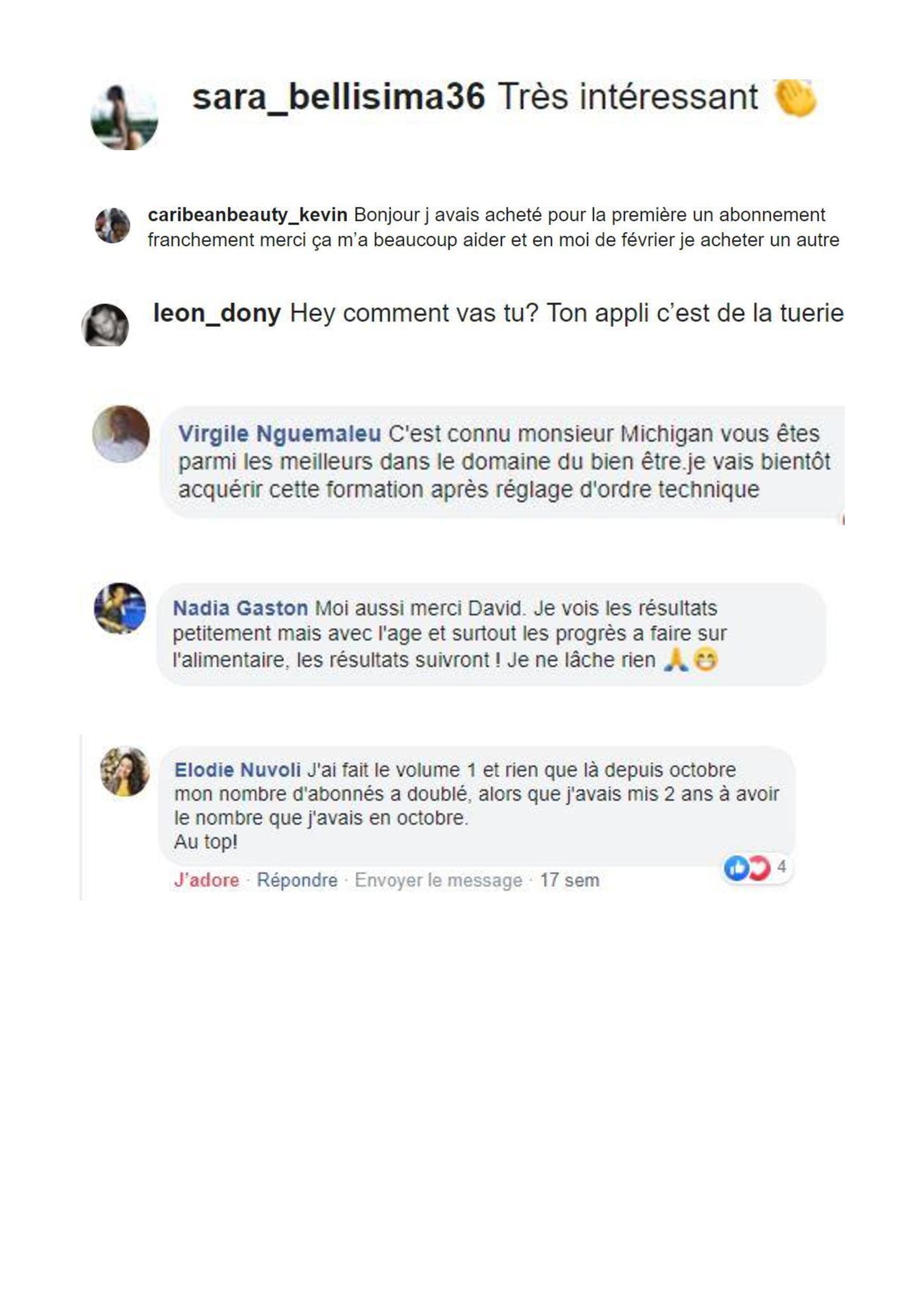This screenshot has height=1312, width=924.
Task: Click Envoyer le message link
Action: pos(439,880)
